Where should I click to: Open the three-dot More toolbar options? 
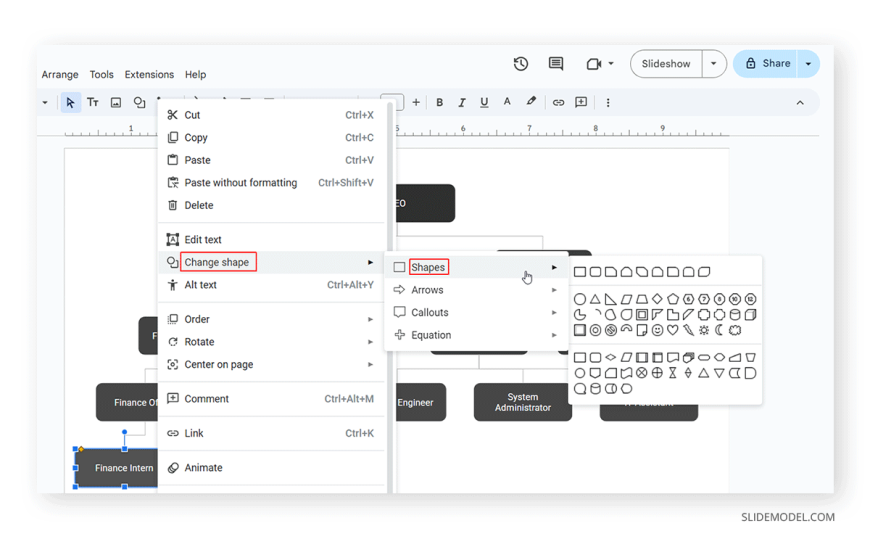click(608, 102)
